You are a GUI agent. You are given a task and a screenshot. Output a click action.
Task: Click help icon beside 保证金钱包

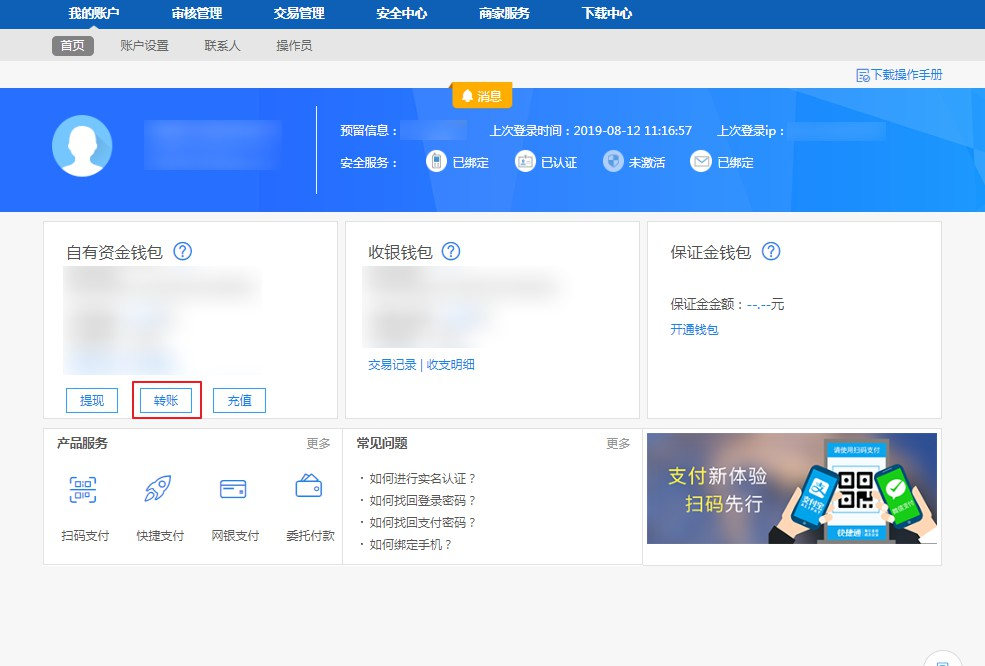pos(770,252)
